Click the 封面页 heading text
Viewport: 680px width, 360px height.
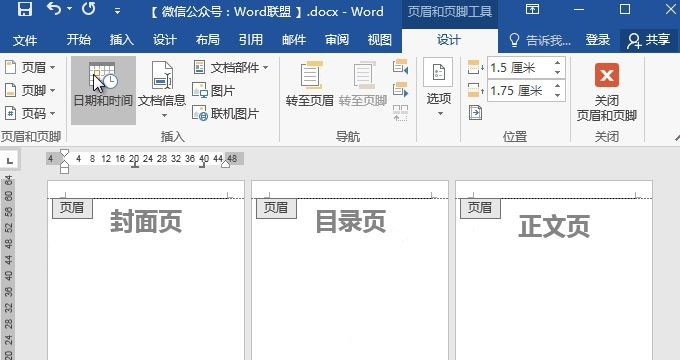(x=146, y=222)
